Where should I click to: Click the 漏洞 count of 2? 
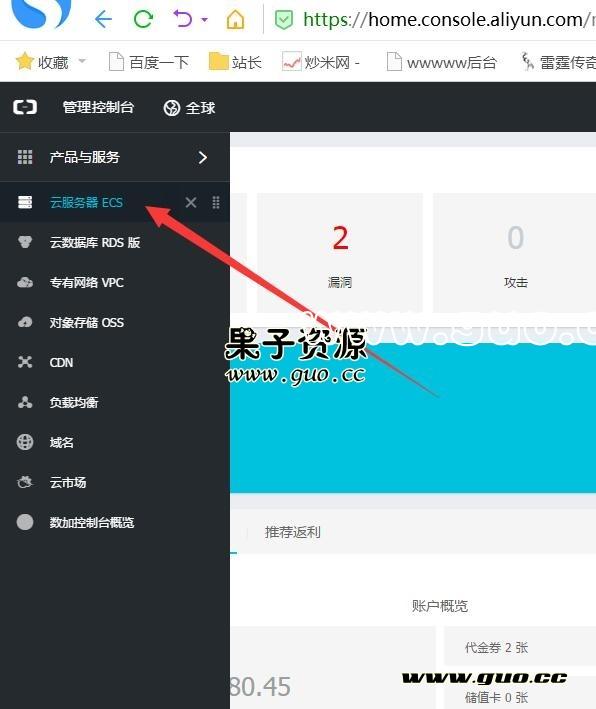tap(340, 238)
